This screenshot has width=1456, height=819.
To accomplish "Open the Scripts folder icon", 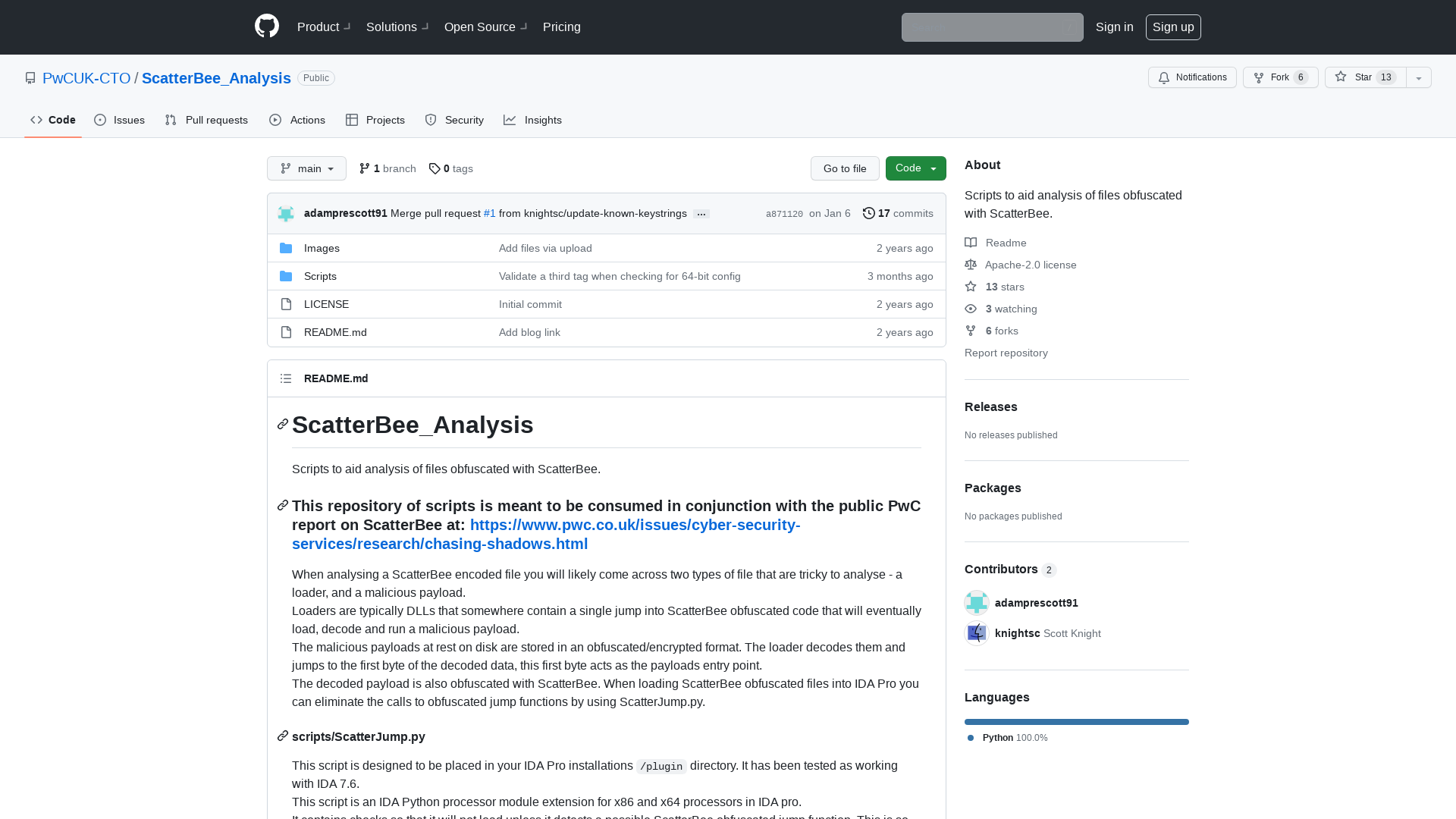I will pyautogui.click(x=286, y=276).
